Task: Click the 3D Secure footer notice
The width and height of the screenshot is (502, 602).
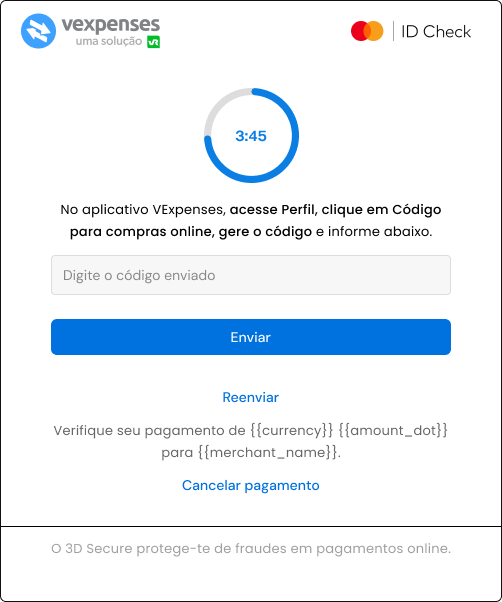Action: 251,549
